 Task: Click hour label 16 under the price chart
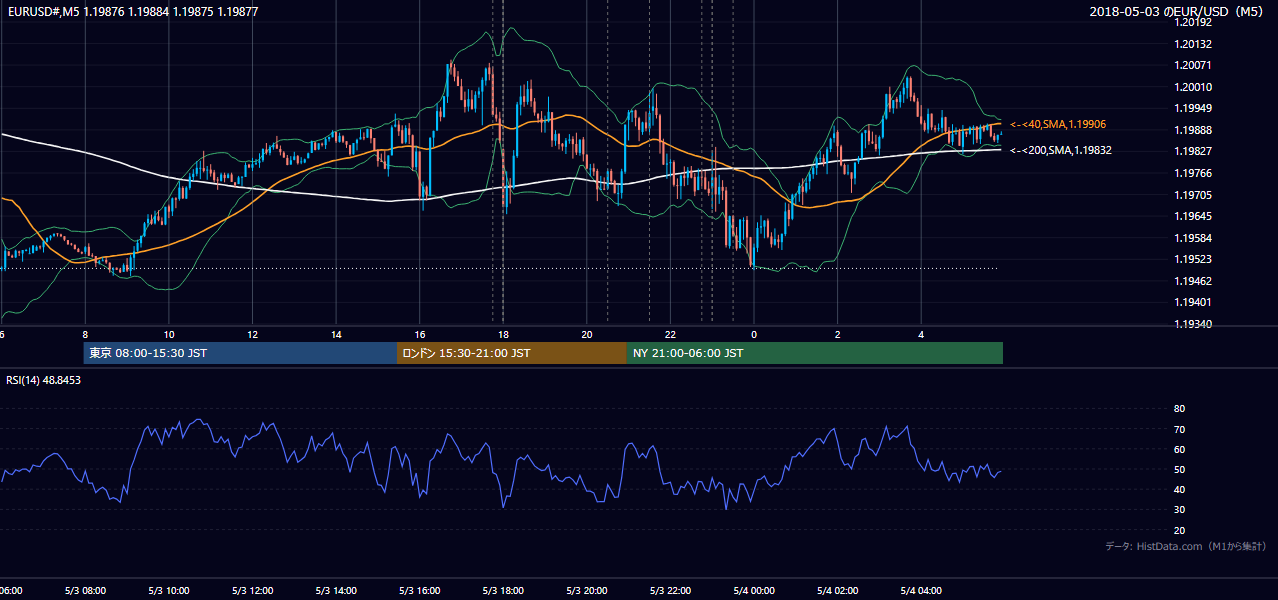[420, 334]
